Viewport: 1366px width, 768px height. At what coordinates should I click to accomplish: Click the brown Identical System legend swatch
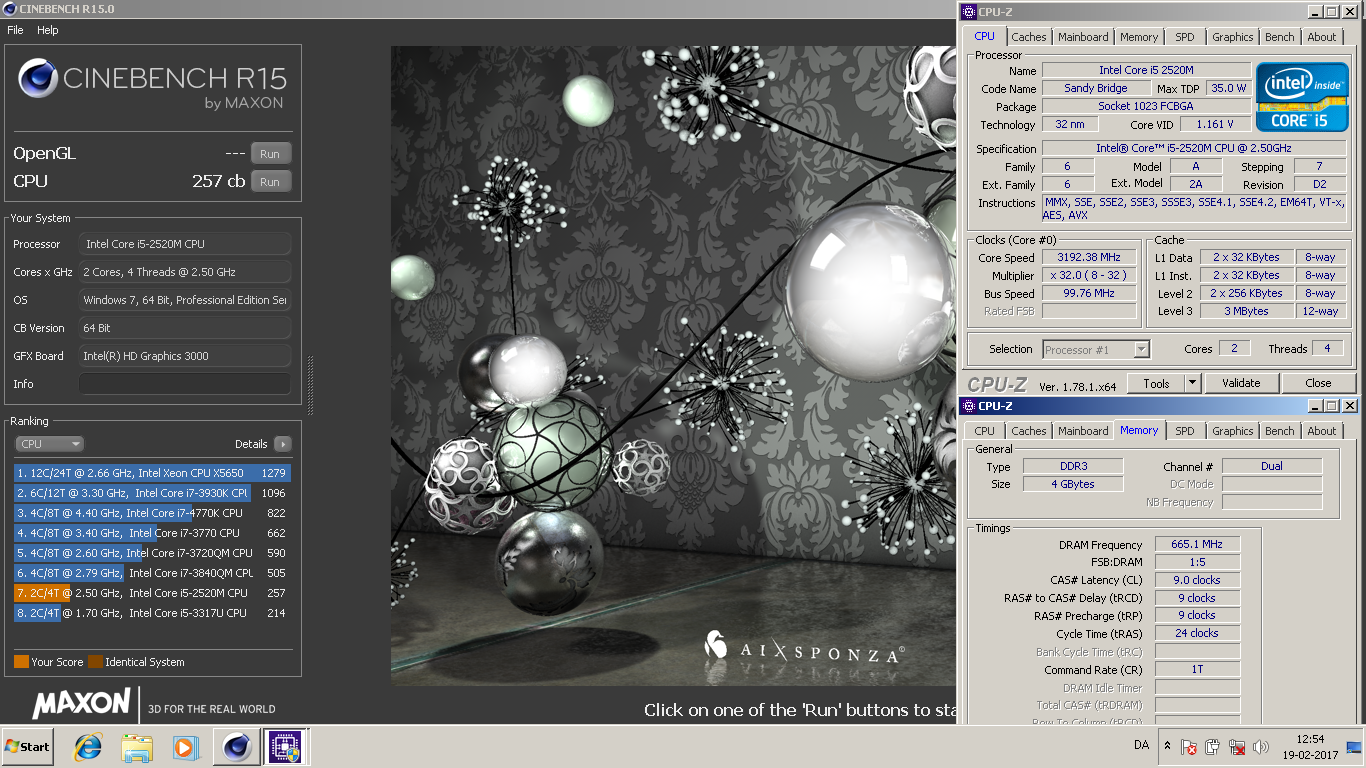click(95, 662)
